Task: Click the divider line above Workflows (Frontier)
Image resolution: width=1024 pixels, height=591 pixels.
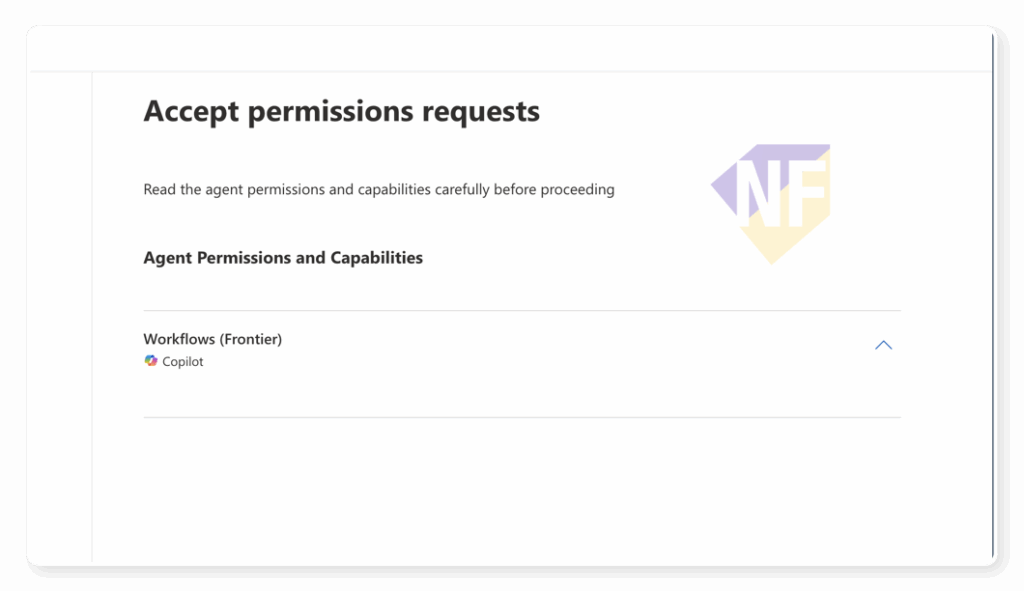Action: (x=521, y=311)
